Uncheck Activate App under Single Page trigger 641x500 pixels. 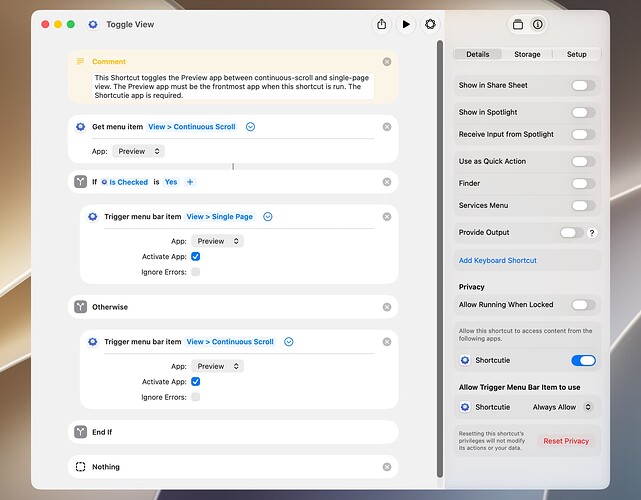[196, 256]
